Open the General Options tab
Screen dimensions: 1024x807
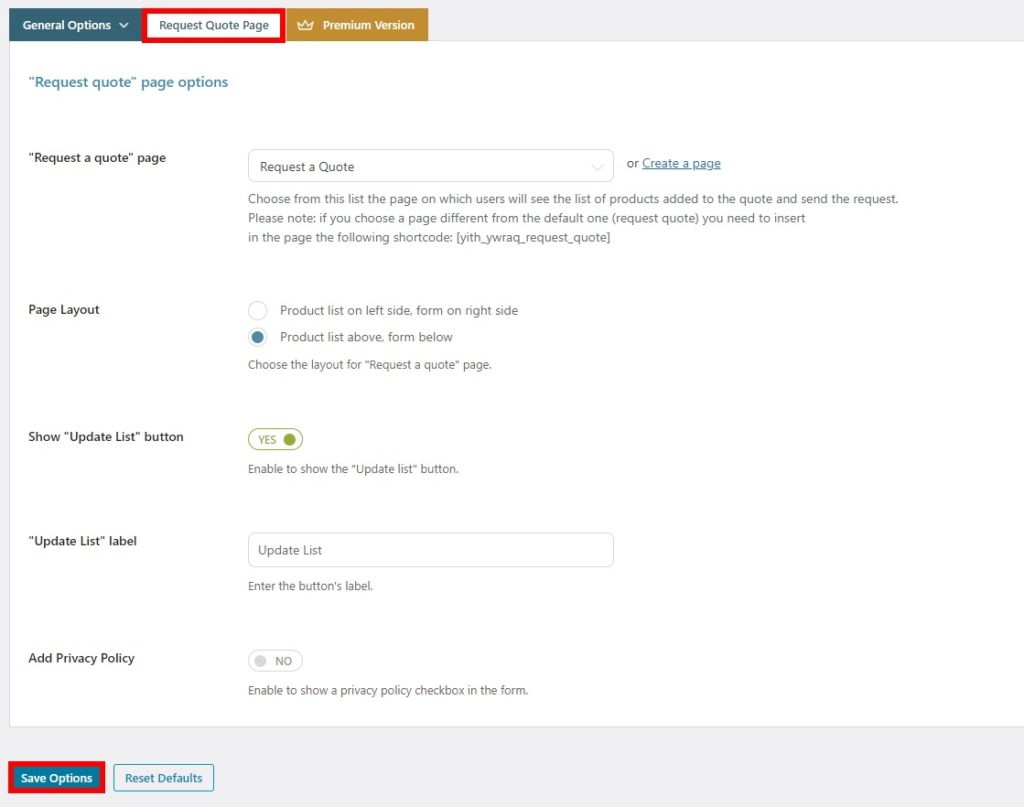75,25
